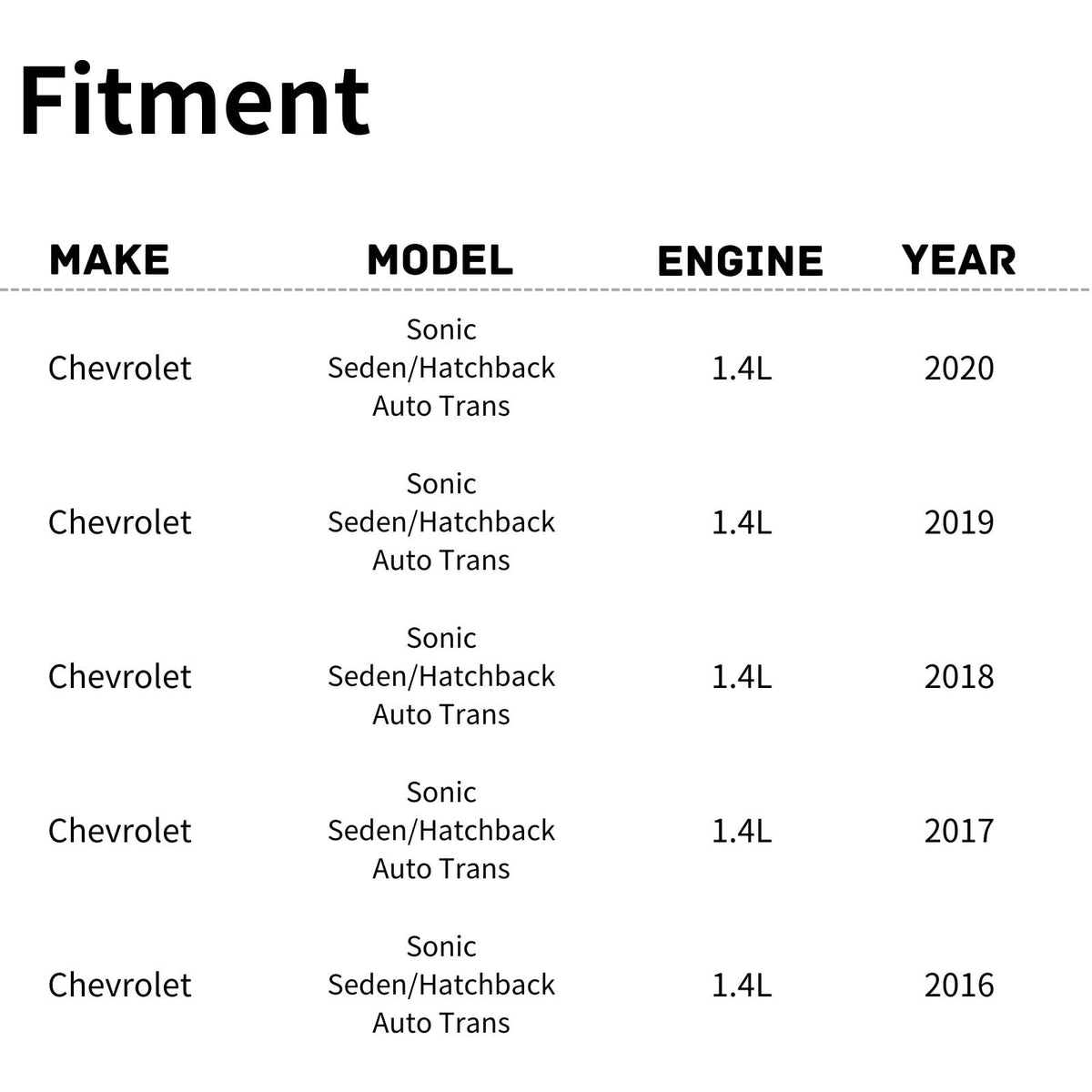Viewport: 1092px width, 1092px height.
Task: Select the 2016 year cell
Action: tap(959, 986)
